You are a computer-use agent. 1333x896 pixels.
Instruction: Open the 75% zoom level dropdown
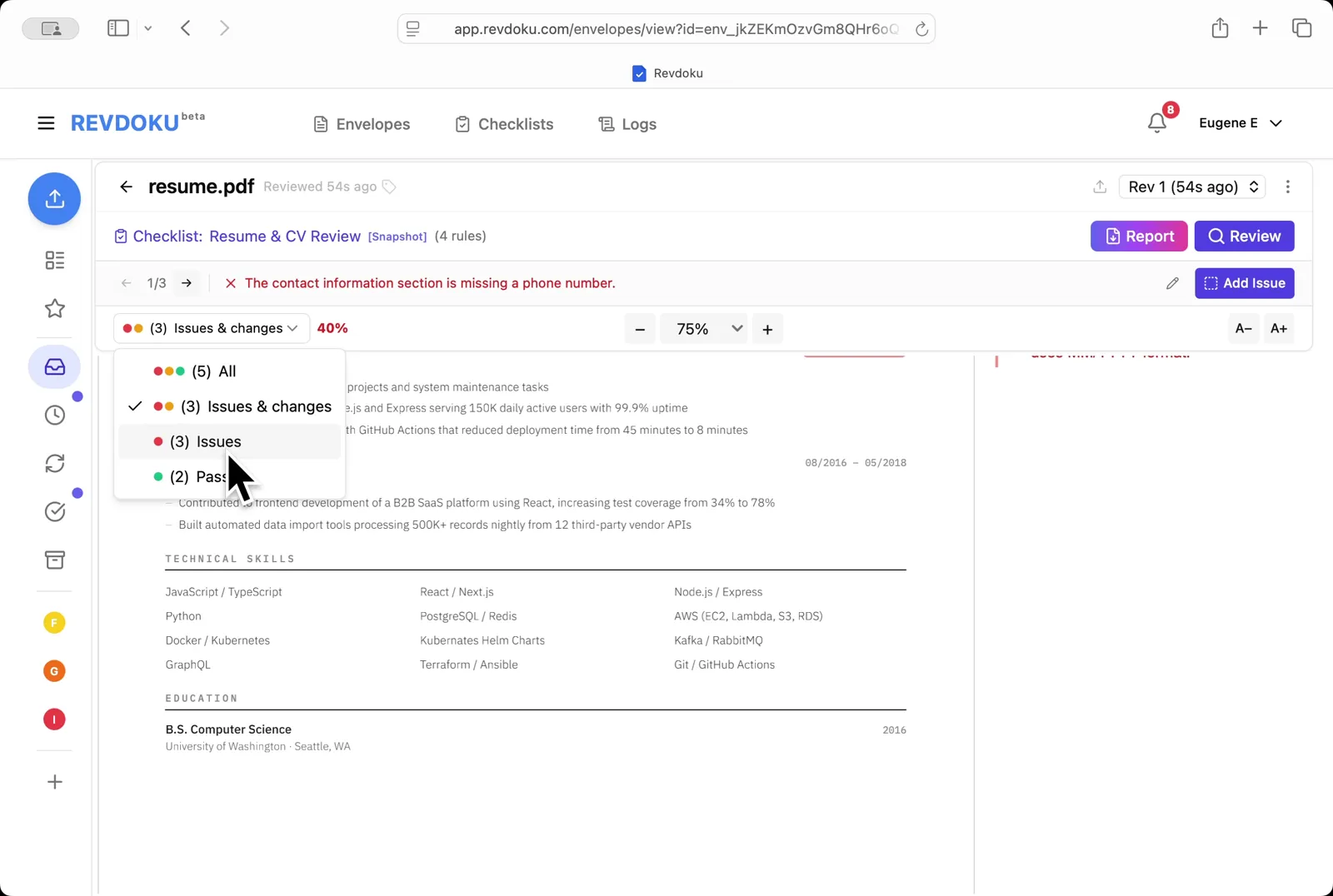(x=704, y=328)
